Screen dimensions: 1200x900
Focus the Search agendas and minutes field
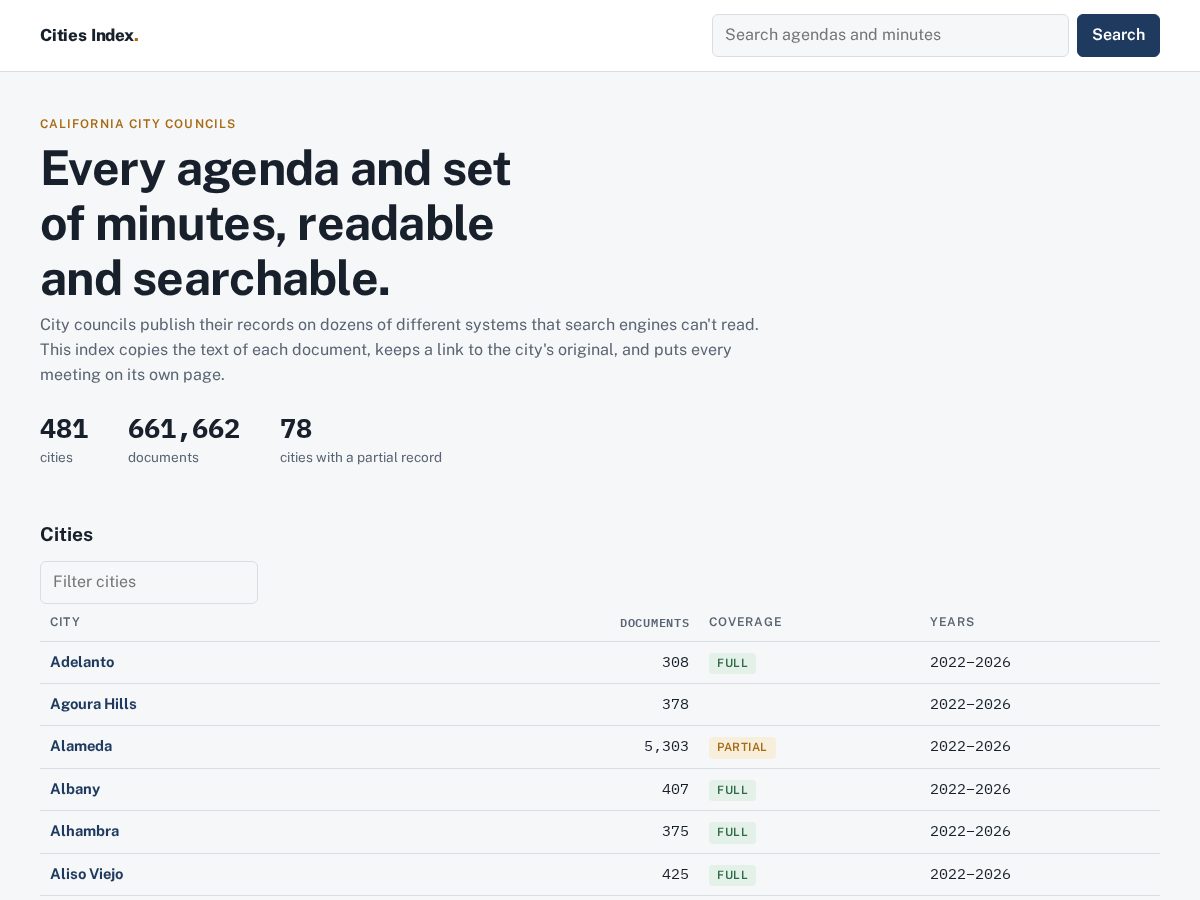click(x=890, y=35)
